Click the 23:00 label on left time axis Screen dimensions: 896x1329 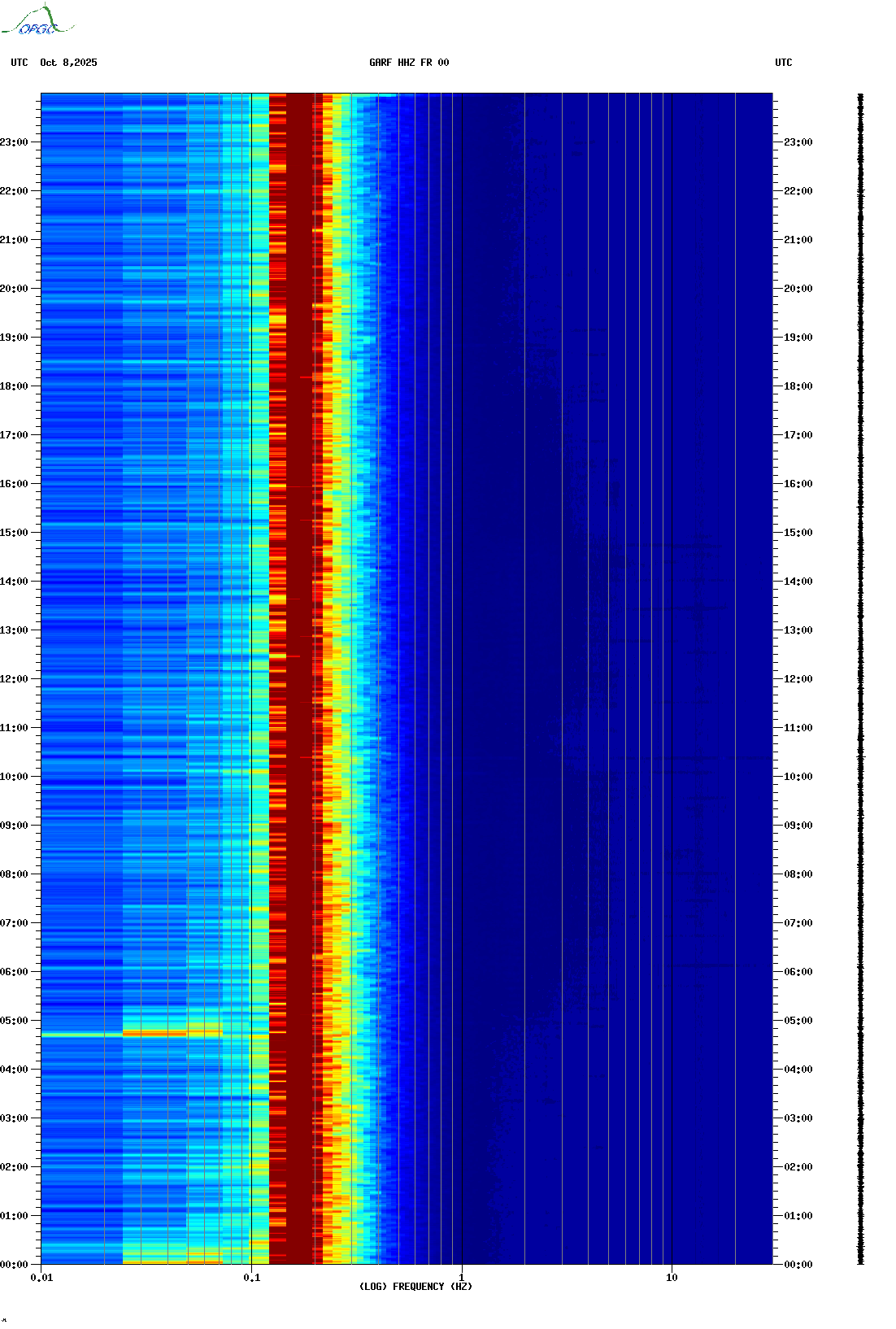click(x=14, y=142)
